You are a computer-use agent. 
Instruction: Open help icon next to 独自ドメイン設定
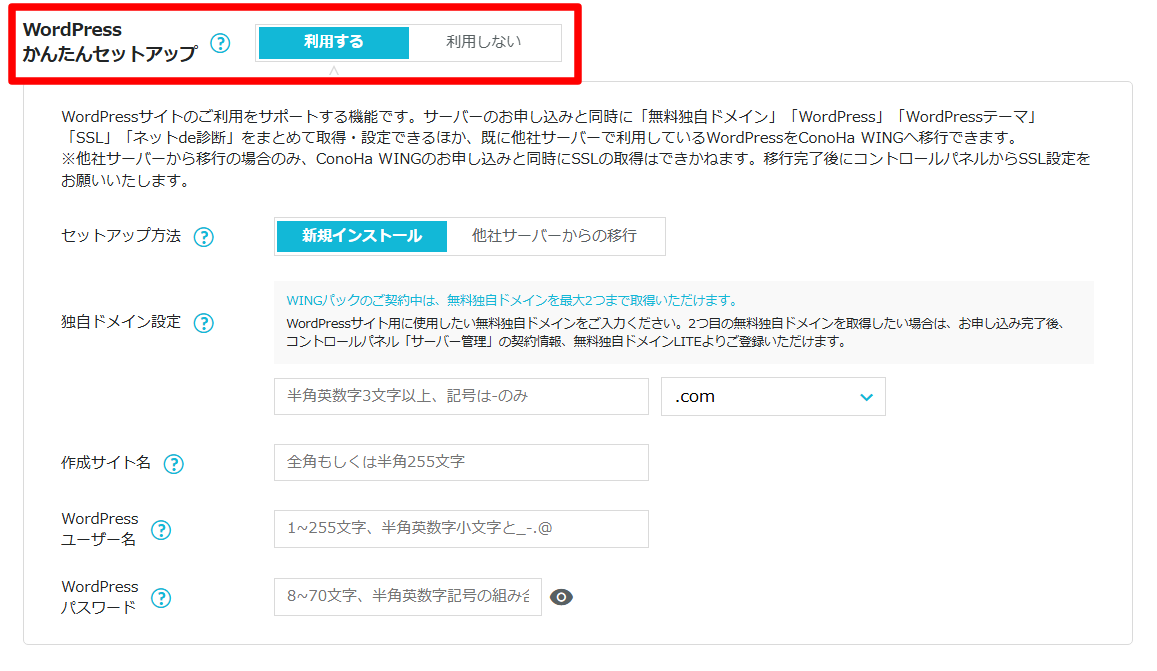click(204, 323)
